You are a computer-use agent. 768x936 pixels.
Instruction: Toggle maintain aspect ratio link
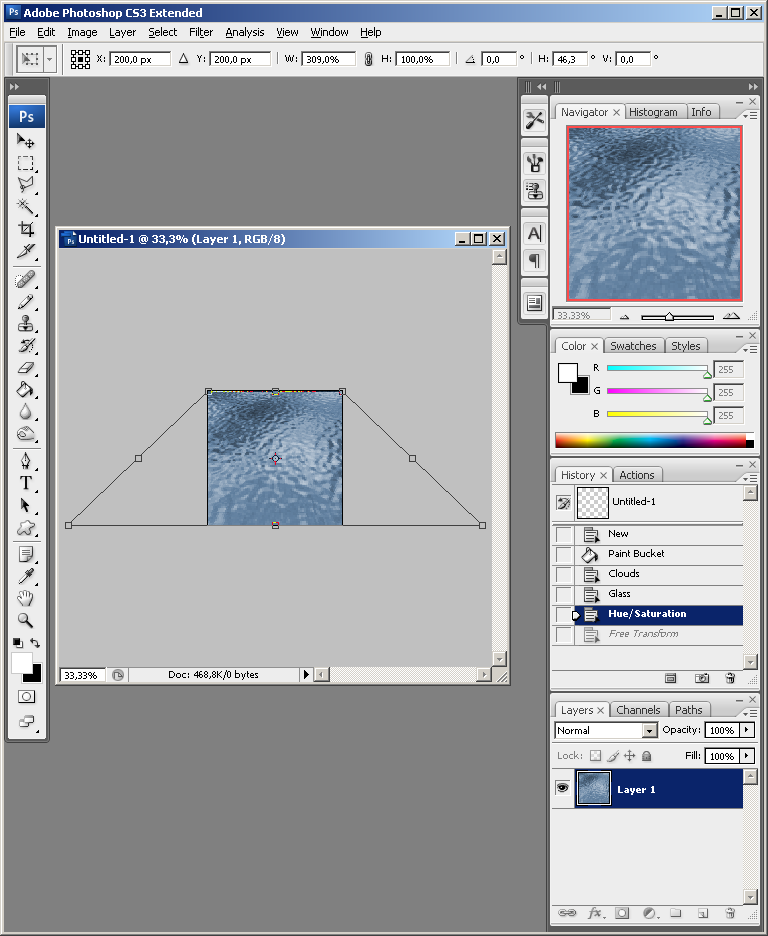pyautogui.click(x=368, y=59)
